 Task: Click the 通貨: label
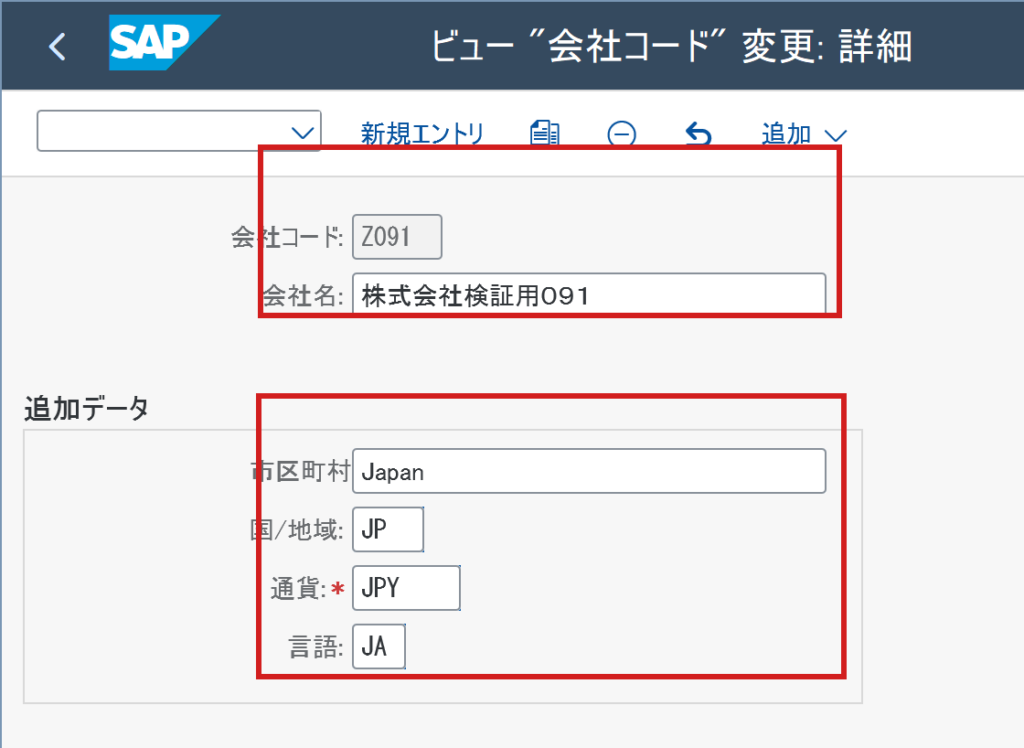point(298,589)
